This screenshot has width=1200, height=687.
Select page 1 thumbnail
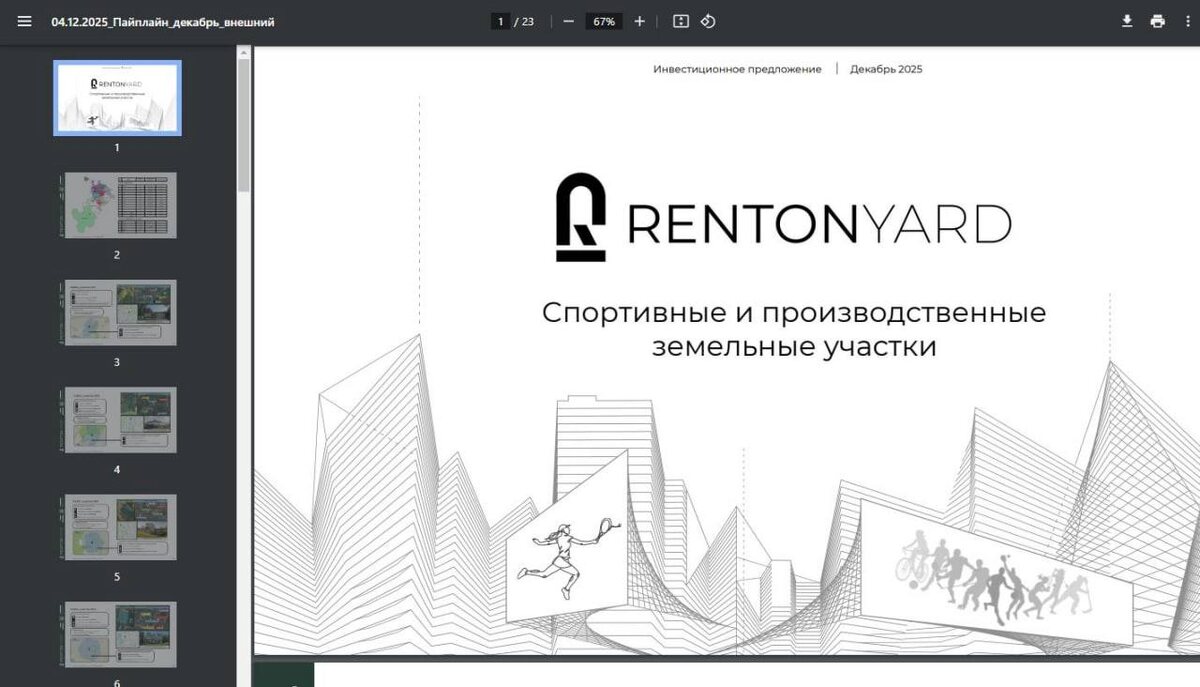(117, 98)
